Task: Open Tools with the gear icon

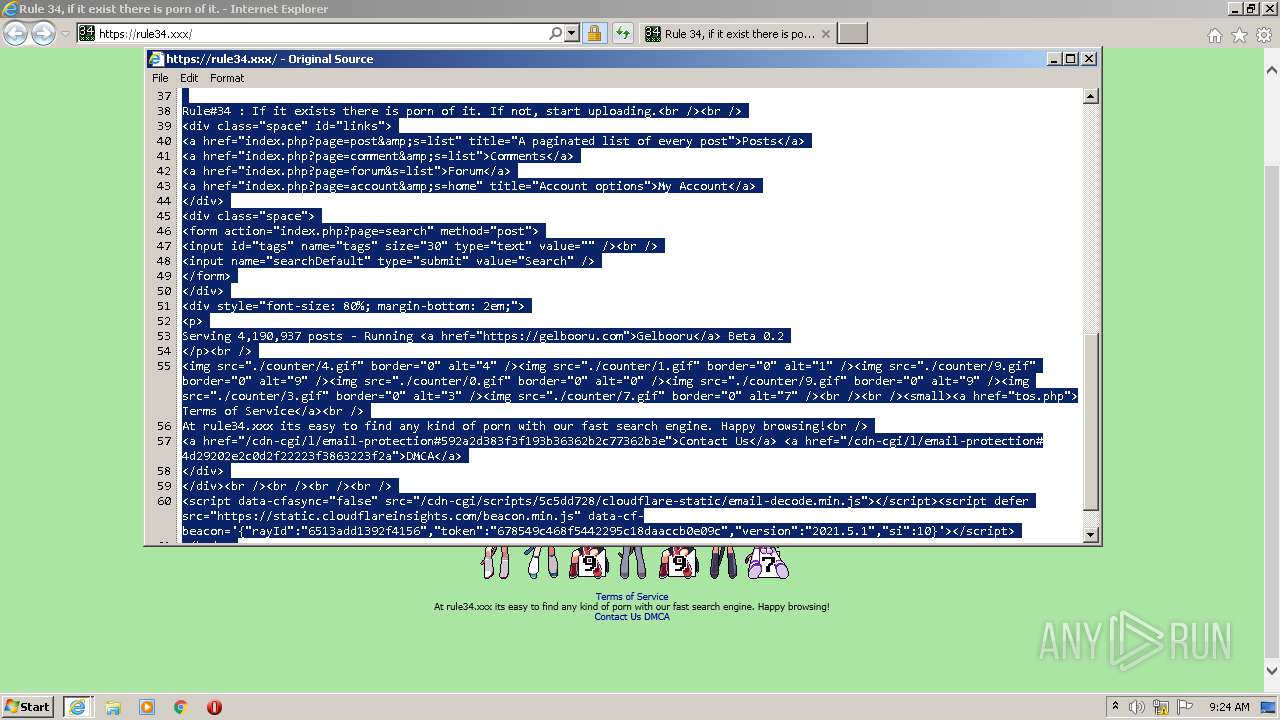Action: (x=1263, y=35)
